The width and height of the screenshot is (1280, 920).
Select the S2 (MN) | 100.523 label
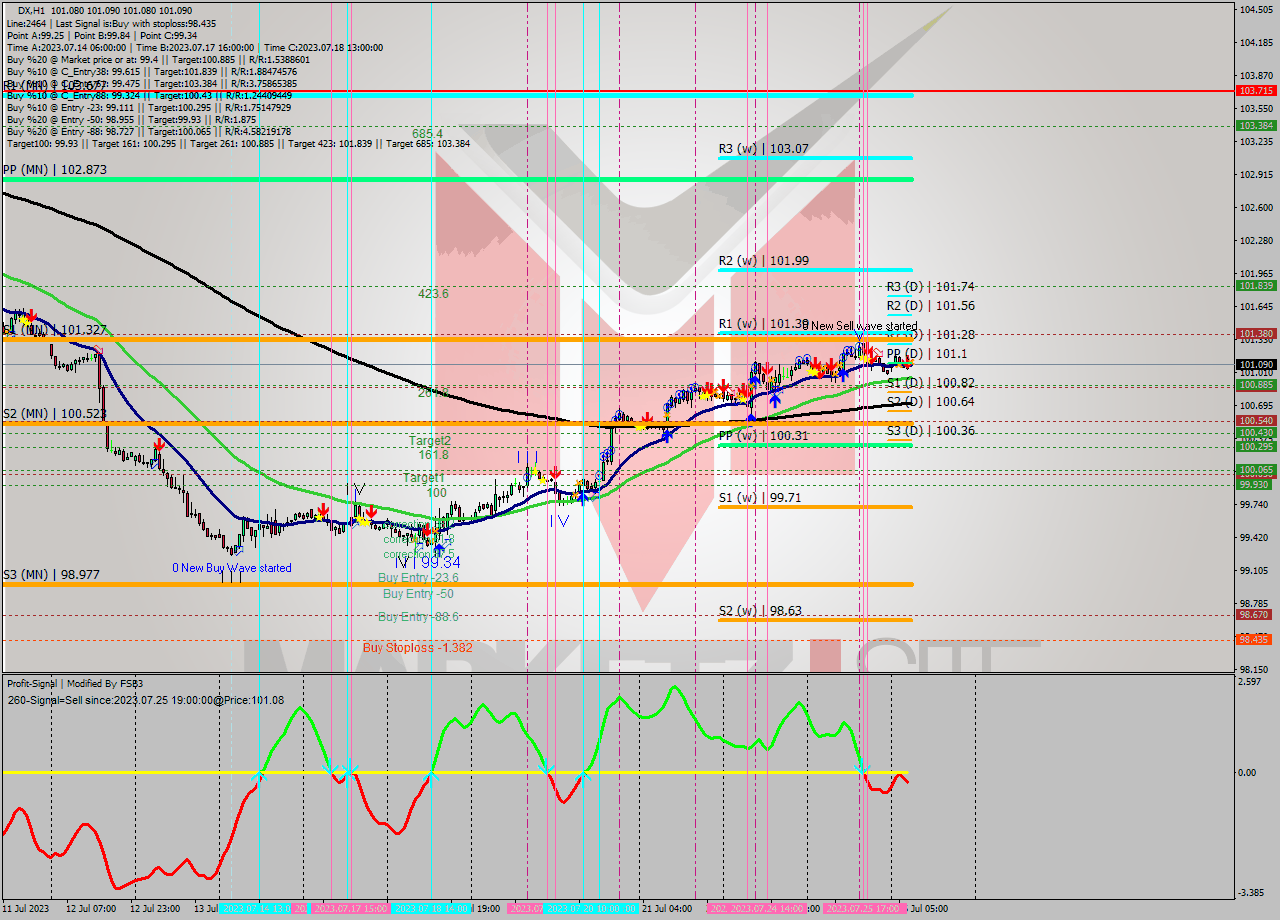54,413
